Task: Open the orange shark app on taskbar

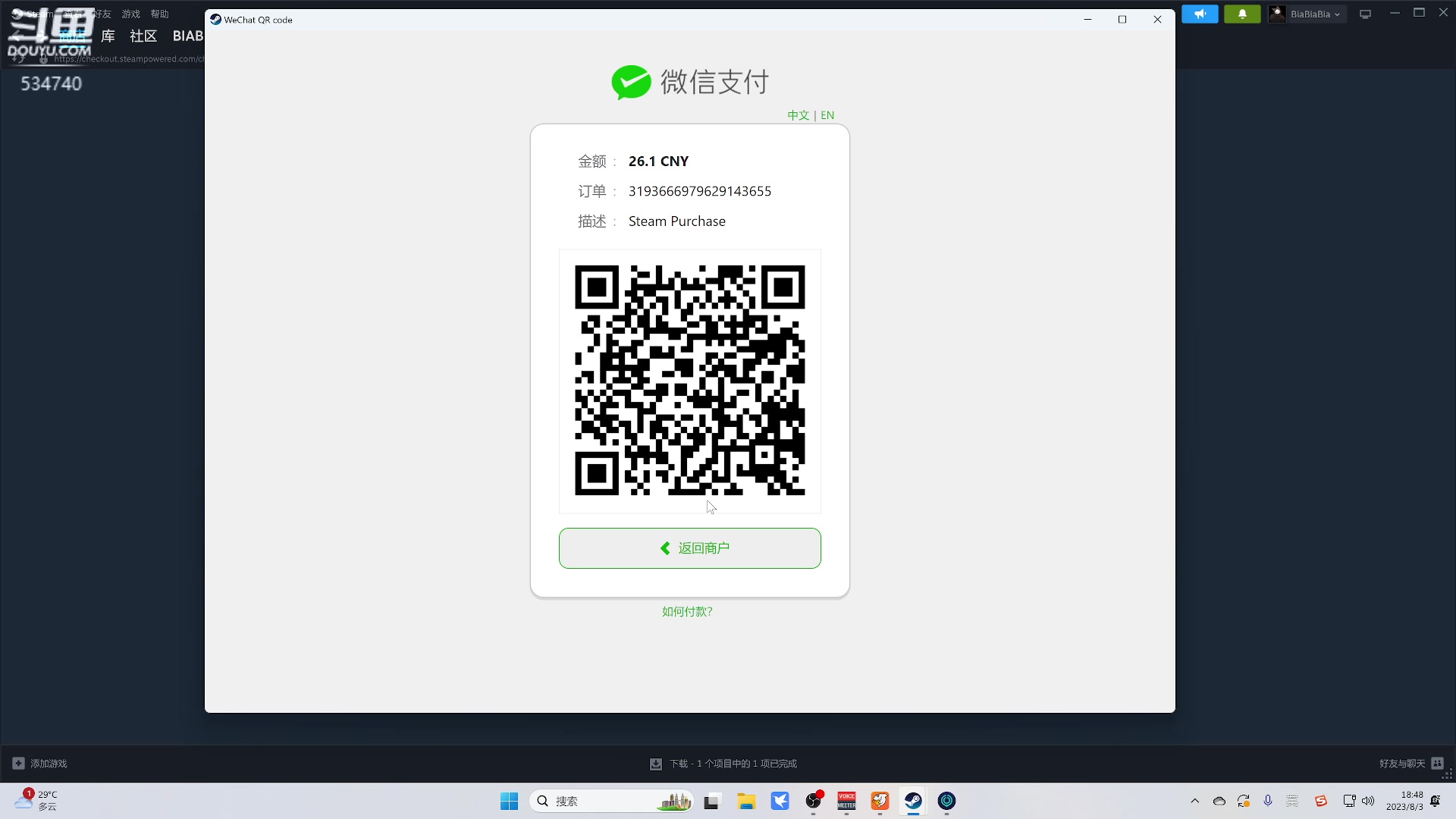Action: coord(880,801)
